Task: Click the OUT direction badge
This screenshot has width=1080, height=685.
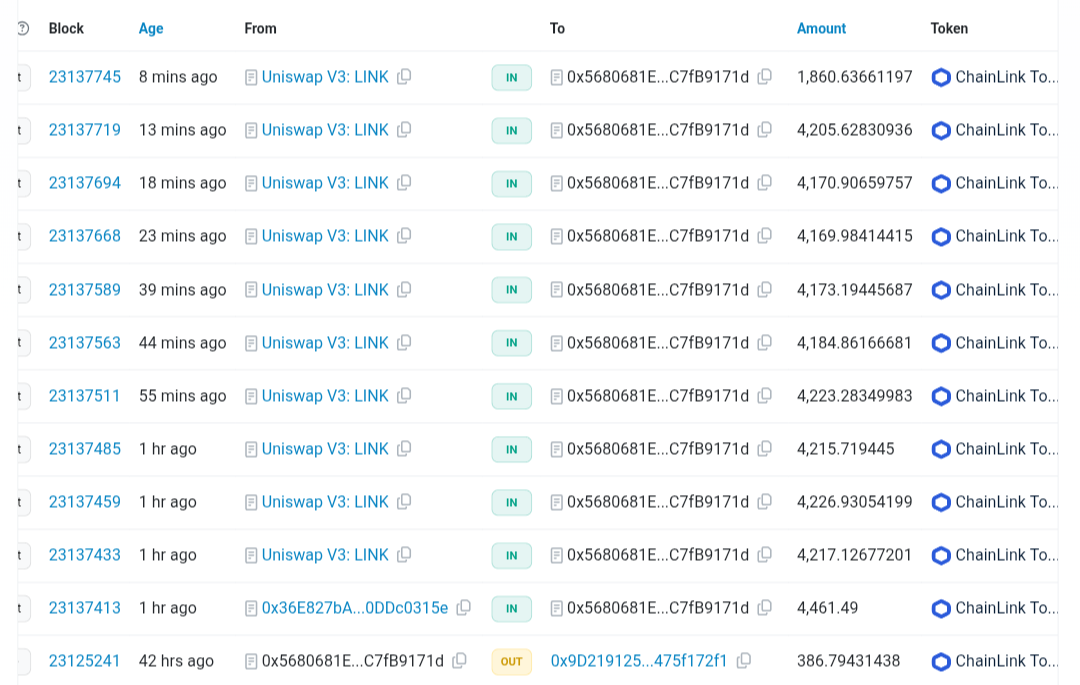Action: [512, 662]
